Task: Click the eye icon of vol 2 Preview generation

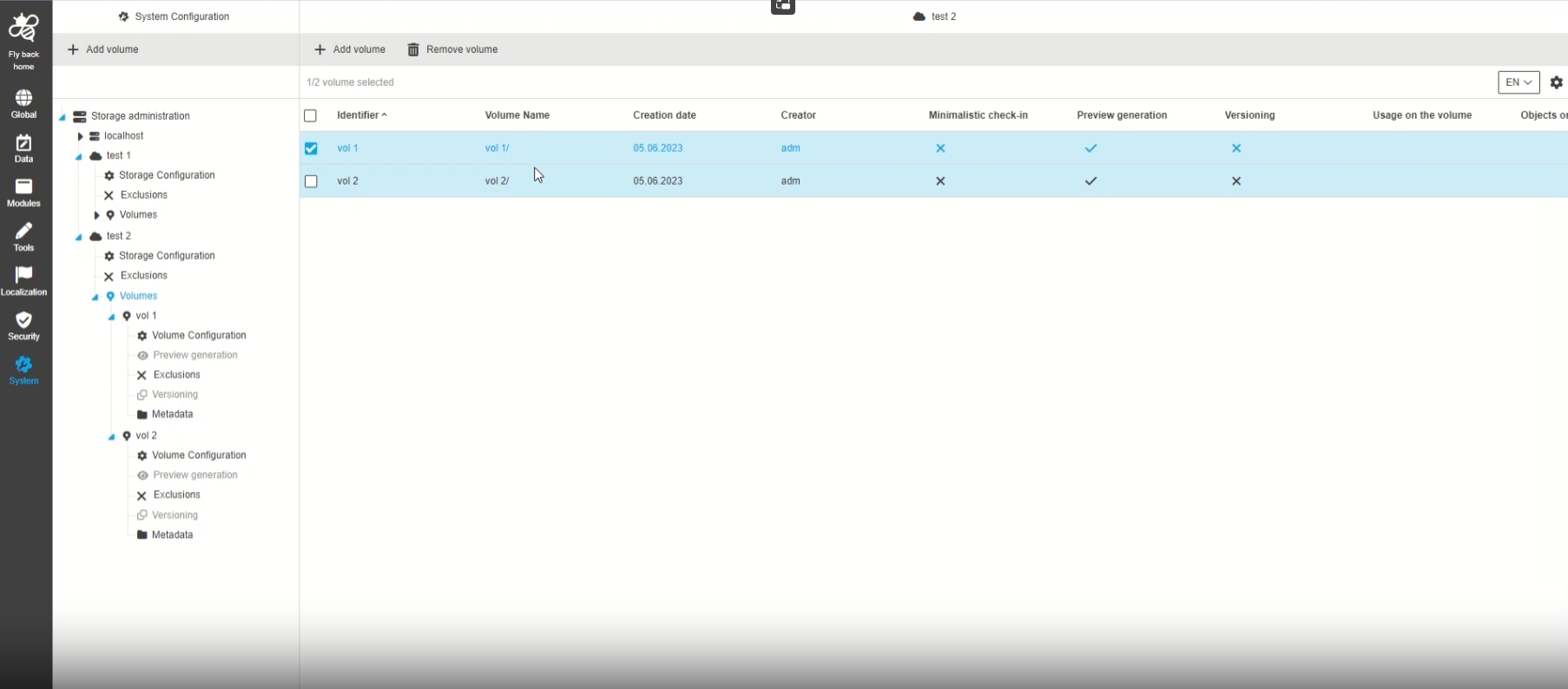Action: [x=142, y=476]
